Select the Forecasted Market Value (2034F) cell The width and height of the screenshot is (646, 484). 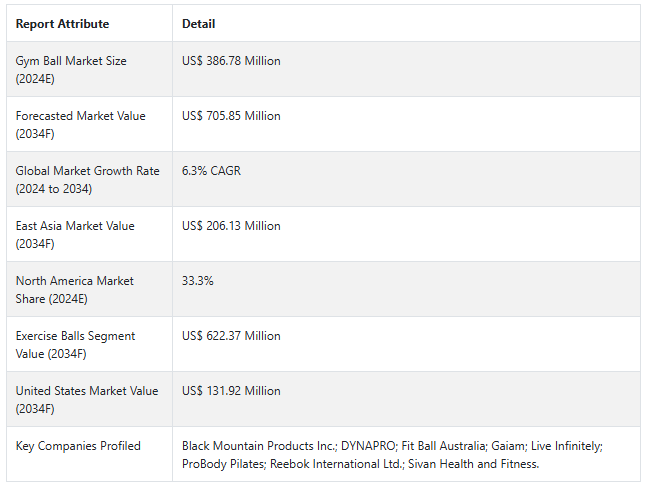[x=80, y=124]
